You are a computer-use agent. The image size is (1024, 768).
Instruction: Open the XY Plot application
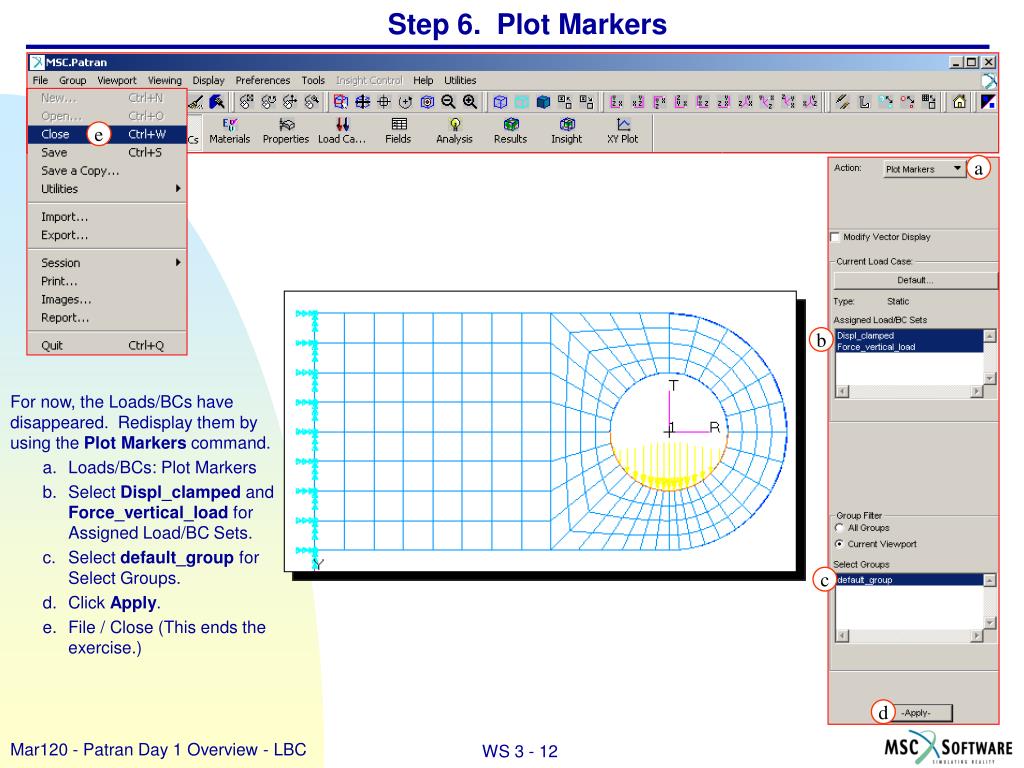622,131
